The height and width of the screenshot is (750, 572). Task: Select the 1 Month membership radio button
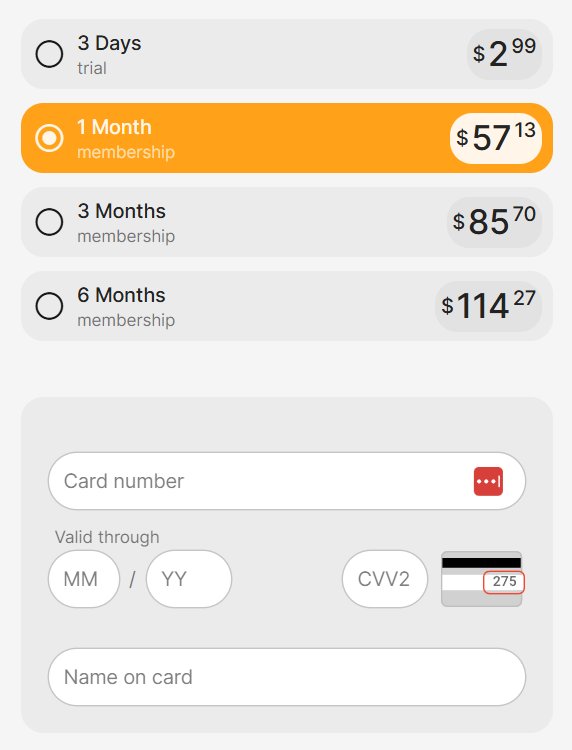49,138
